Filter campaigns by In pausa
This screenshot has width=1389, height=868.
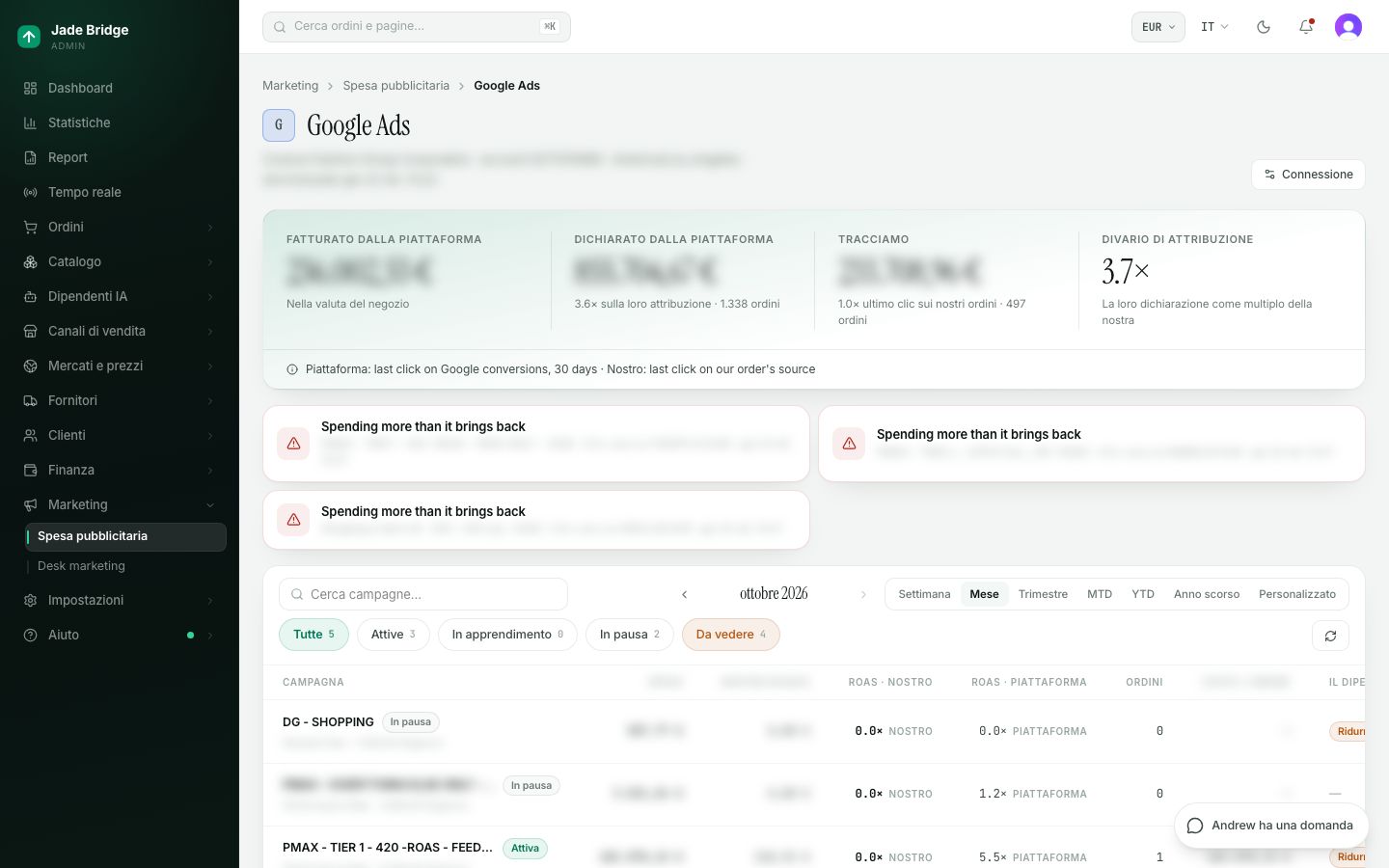pos(630,635)
